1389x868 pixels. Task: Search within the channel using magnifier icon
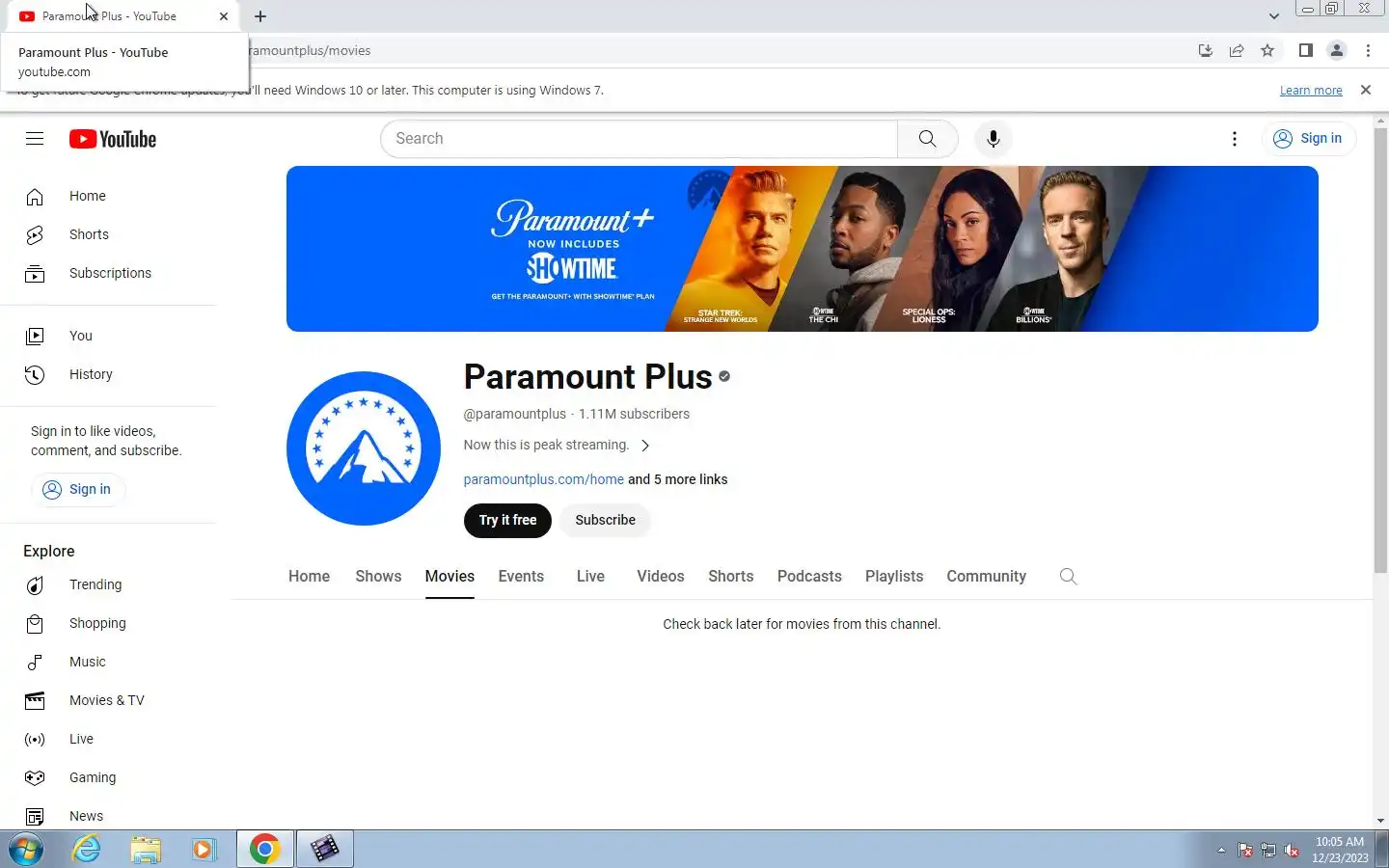point(1068,576)
